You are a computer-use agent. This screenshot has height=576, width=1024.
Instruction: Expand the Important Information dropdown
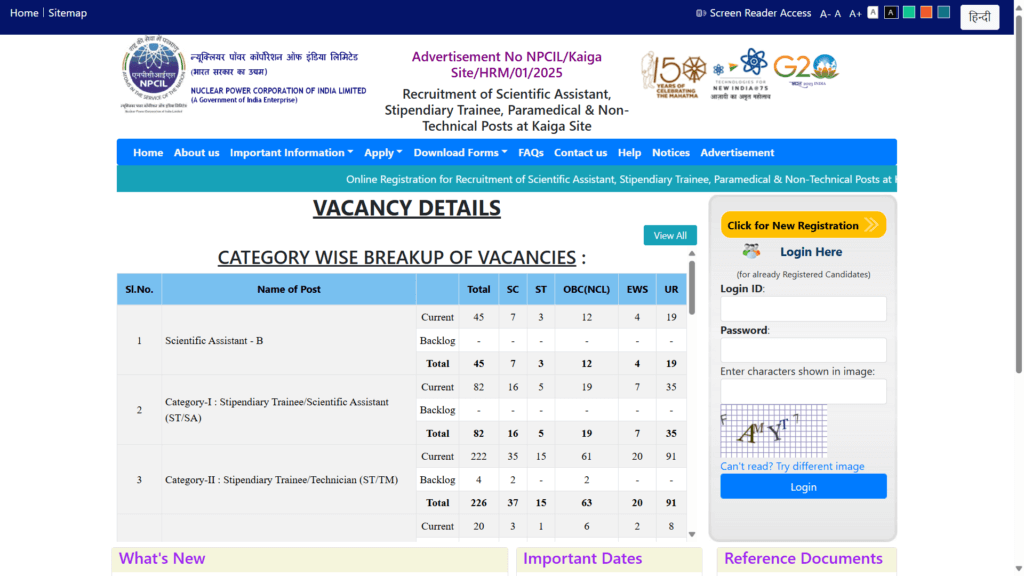[x=291, y=152]
